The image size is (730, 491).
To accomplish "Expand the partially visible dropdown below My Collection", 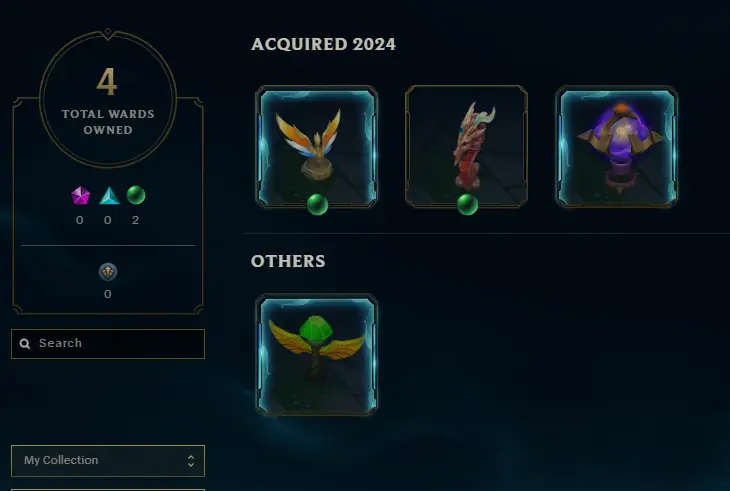I will [x=108, y=490].
